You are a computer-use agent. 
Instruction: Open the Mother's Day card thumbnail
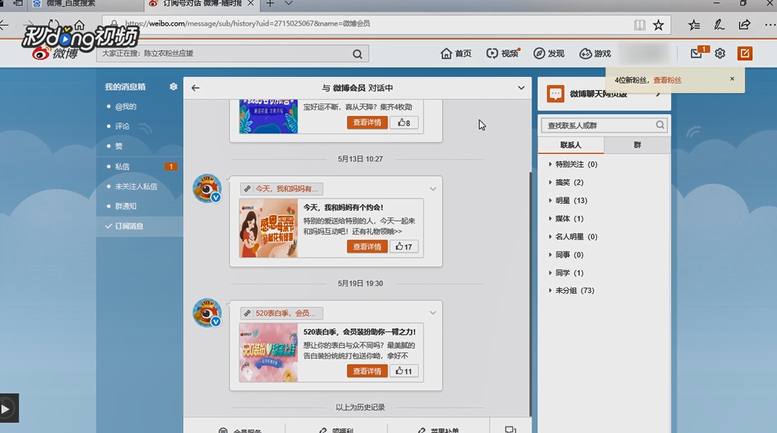(269, 228)
